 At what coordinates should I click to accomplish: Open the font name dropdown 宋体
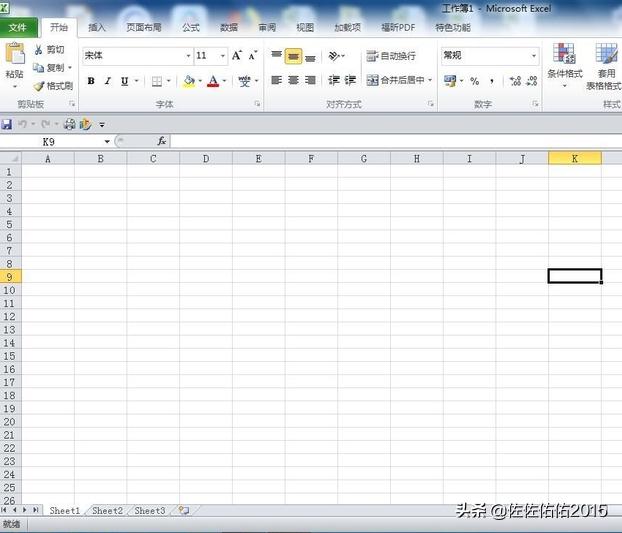coord(188,56)
